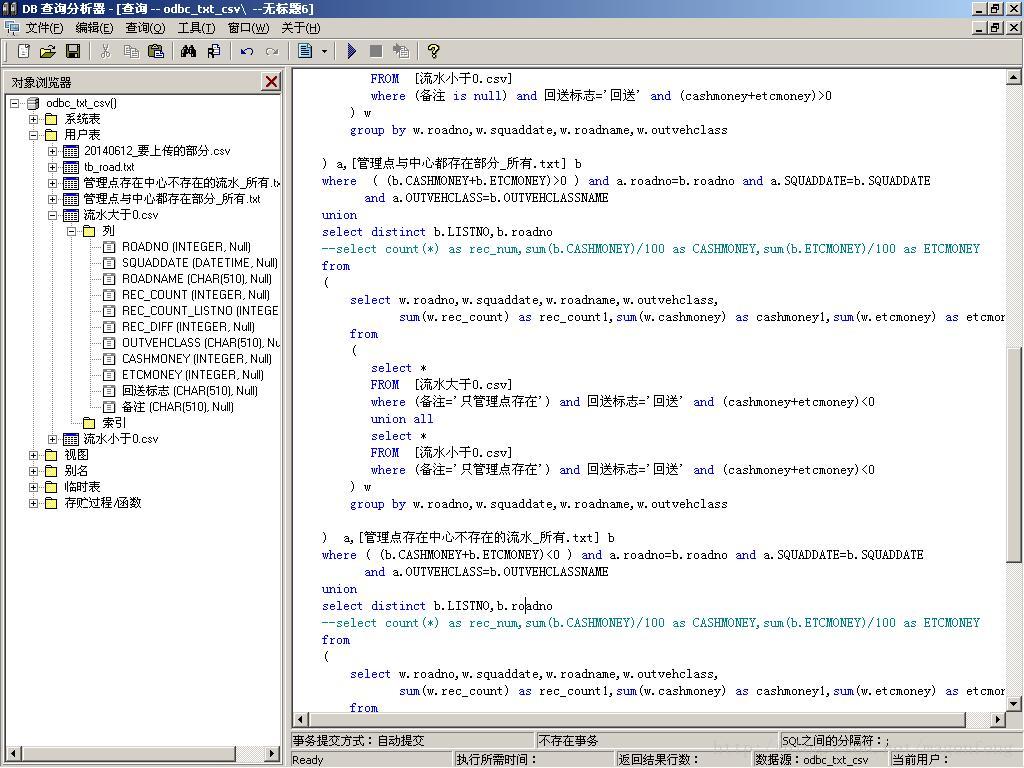Copy selection using the toolbar copy icon
This screenshot has width=1024, height=768.
(131, 51)
